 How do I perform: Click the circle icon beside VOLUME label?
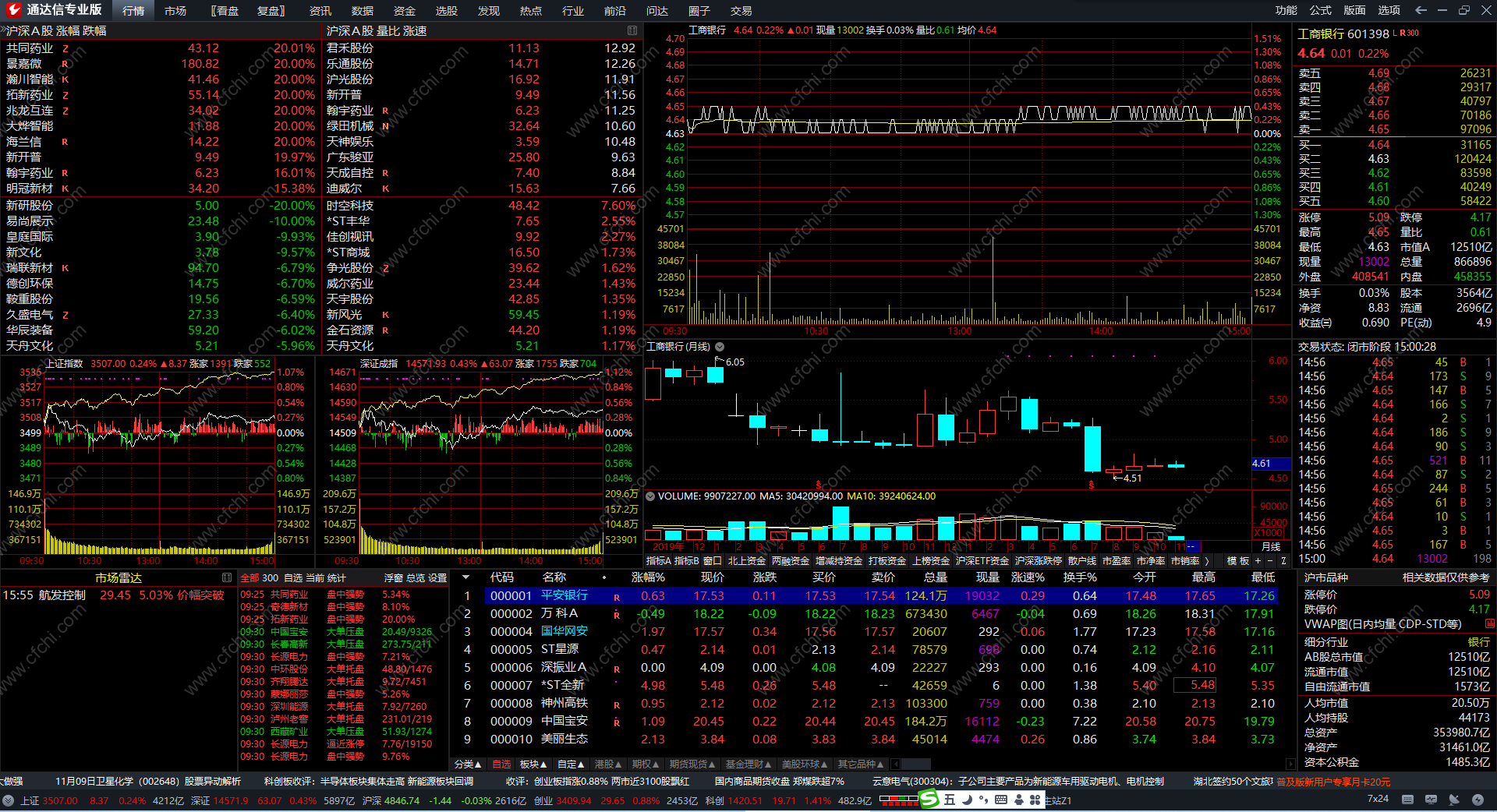pyautogui.click(x=650, y=496)
